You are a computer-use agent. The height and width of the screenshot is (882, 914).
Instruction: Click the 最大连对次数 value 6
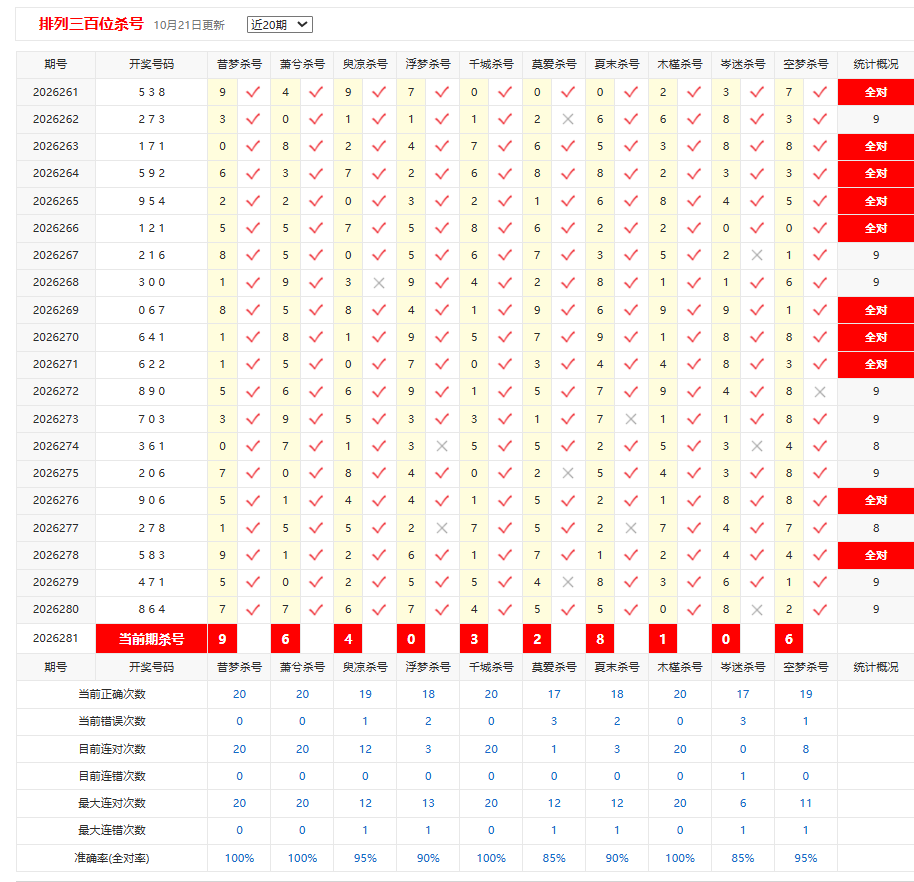(743, 803)
